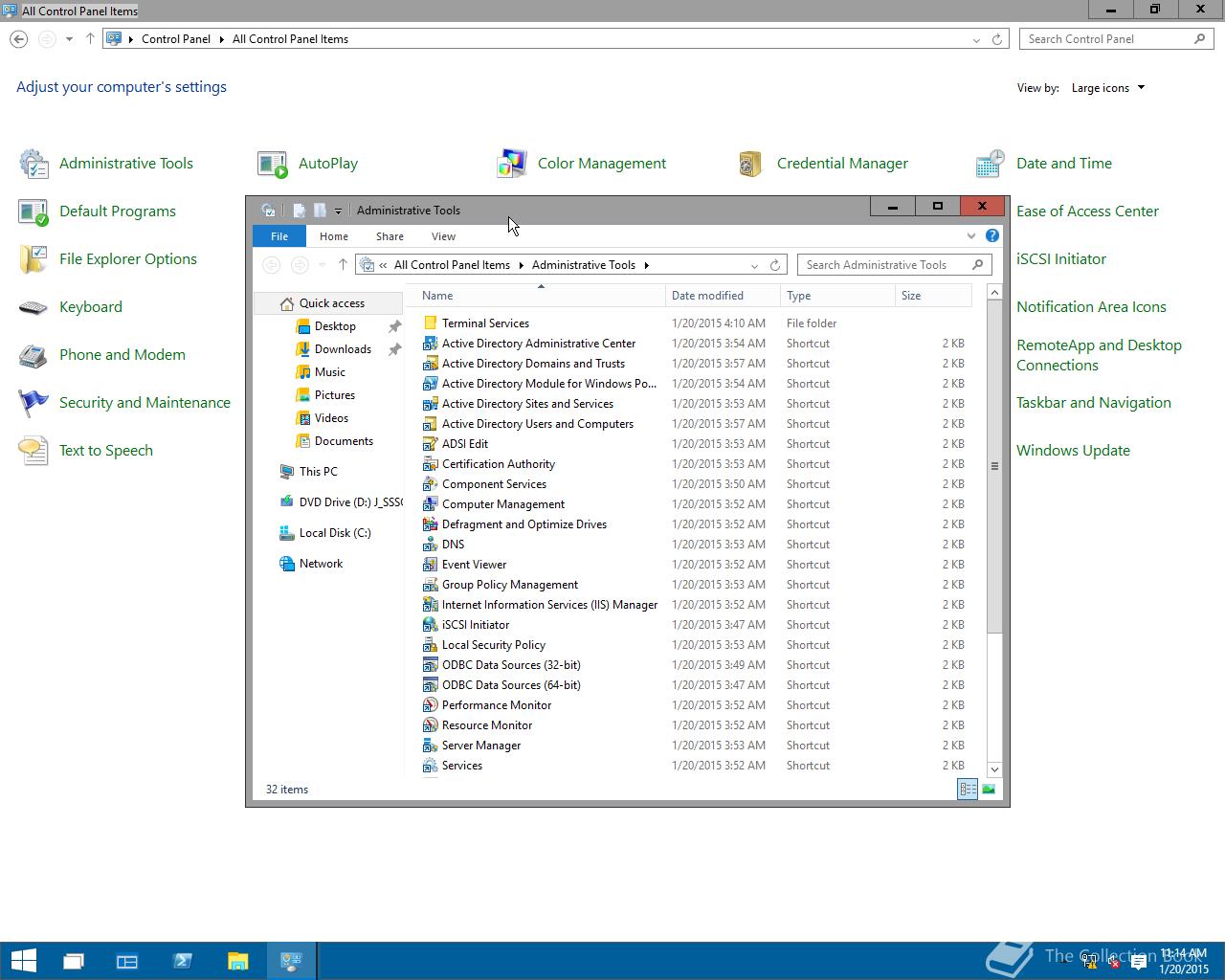The width and height of the screenshot is (1225, 980).
Task: Open the View ribbon tab
Action: coord(443,236)
